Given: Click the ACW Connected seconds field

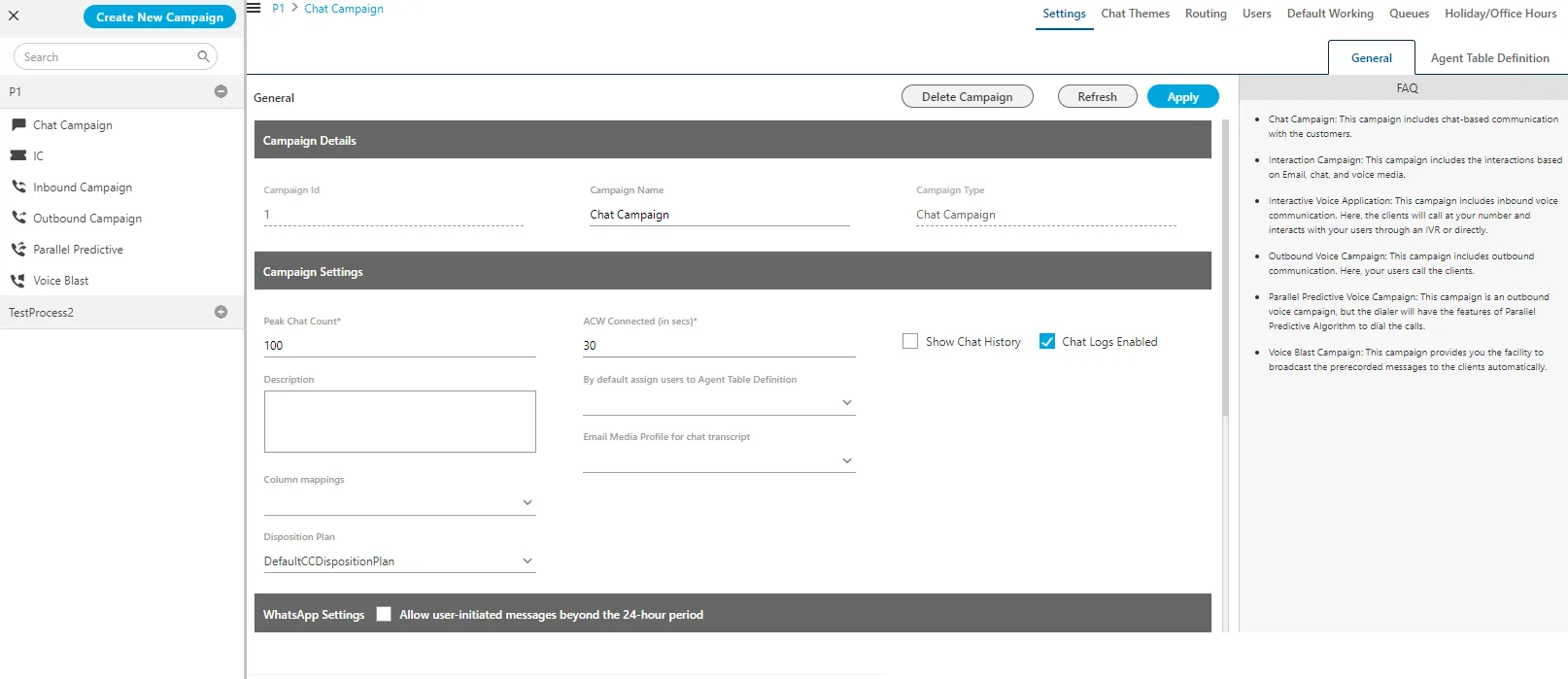Looking at the screenshot, I should [x=719, y=346].
